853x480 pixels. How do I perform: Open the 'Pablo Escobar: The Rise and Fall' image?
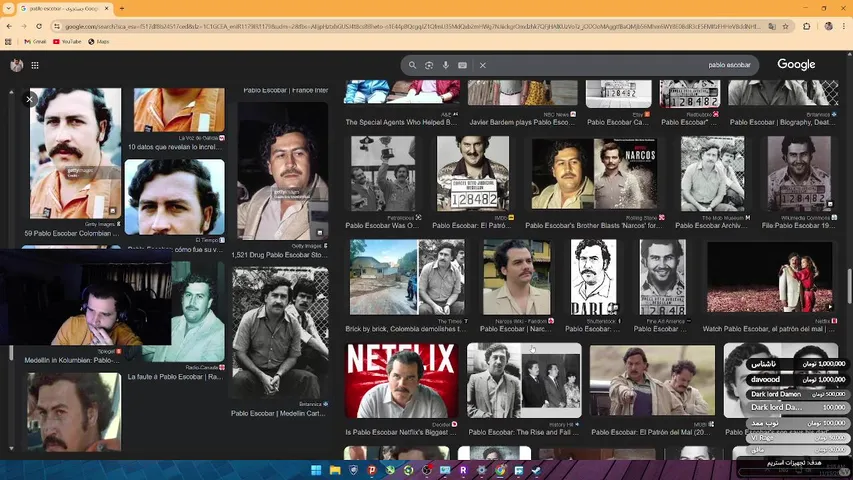click(x=524, y=380)
